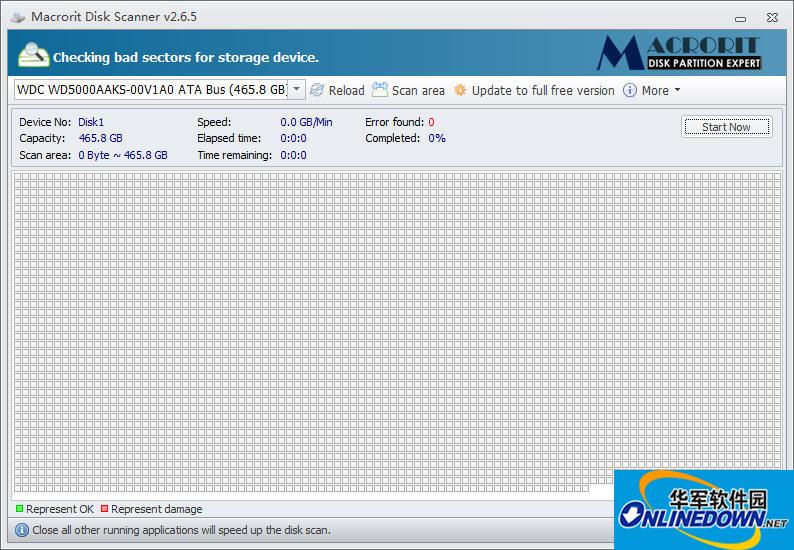
Task: Click the Macrorit app icon in the title bar
Action: pos(18,17)
